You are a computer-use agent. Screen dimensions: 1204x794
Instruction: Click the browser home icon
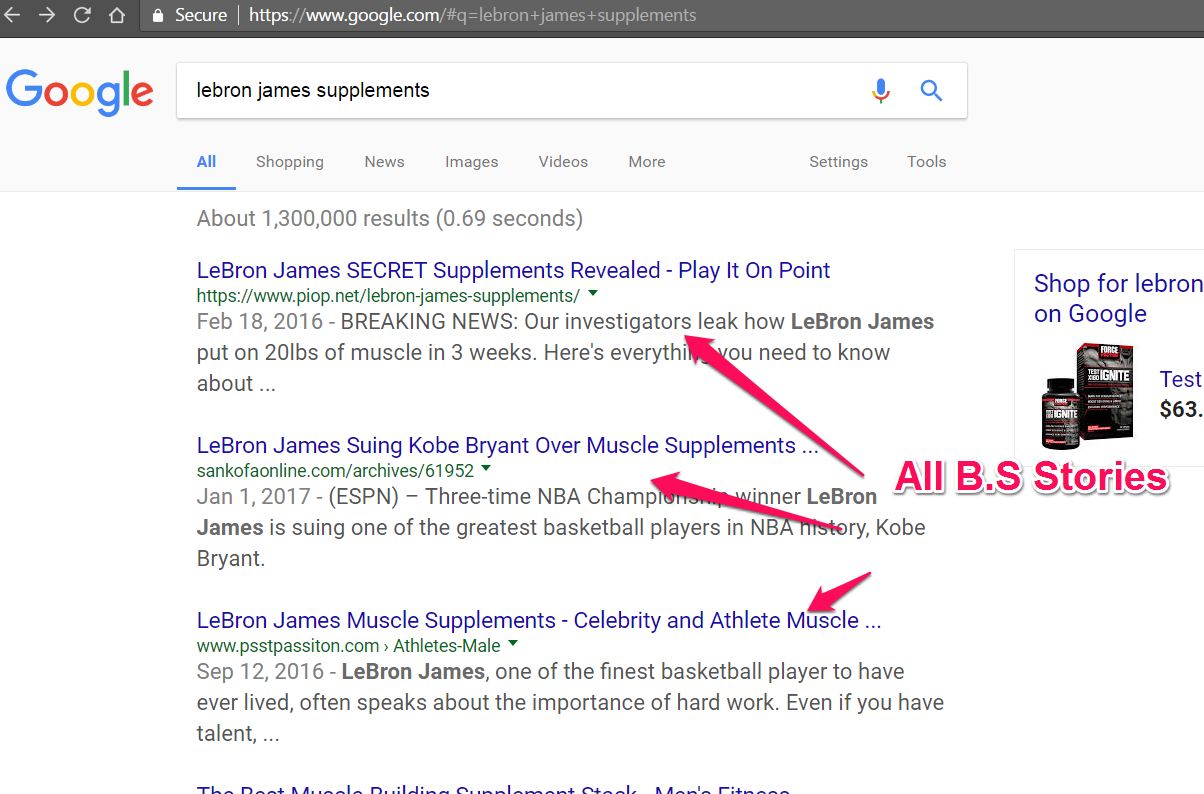click(x=116, y=15)
